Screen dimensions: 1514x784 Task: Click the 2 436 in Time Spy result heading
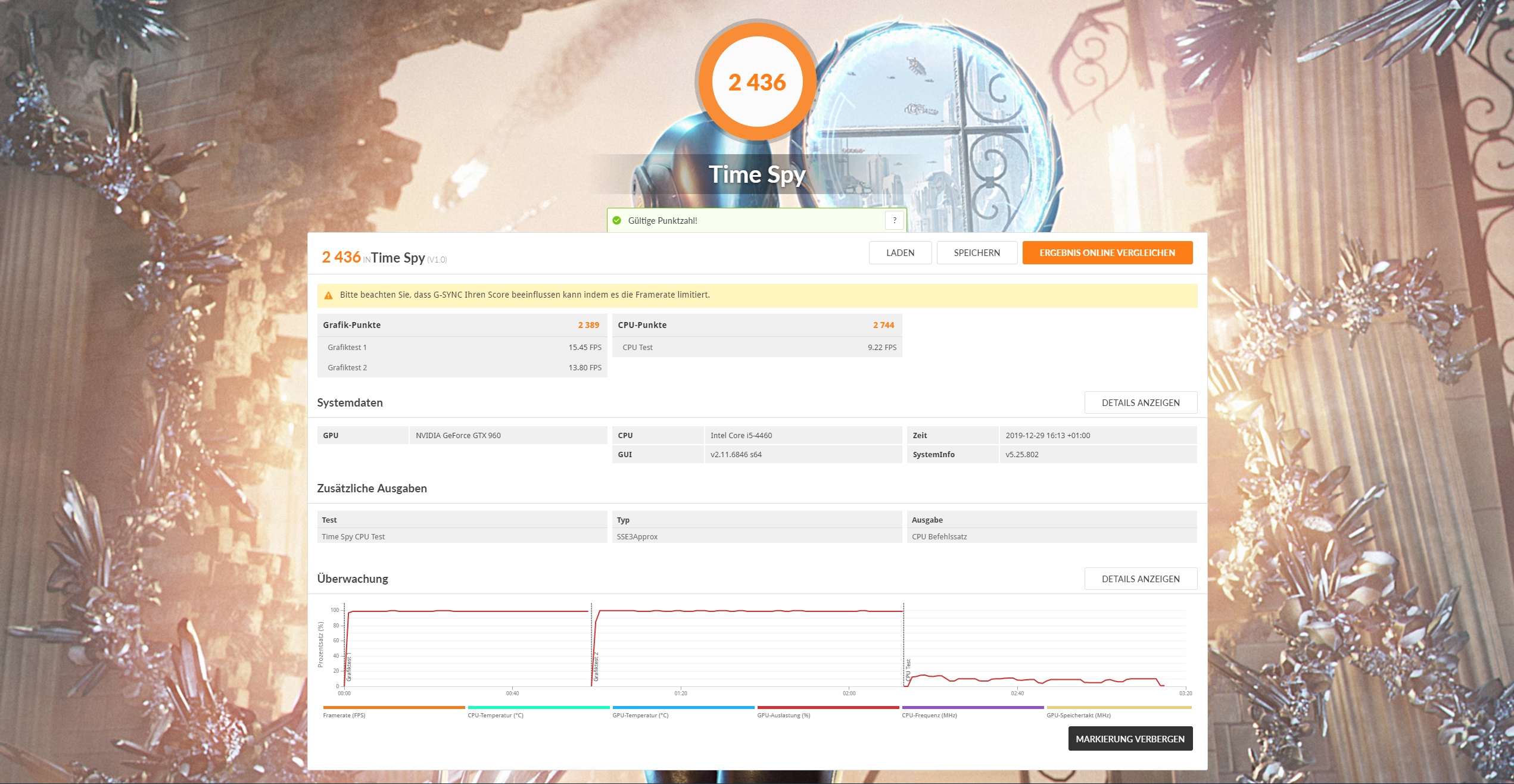(384, 257)
